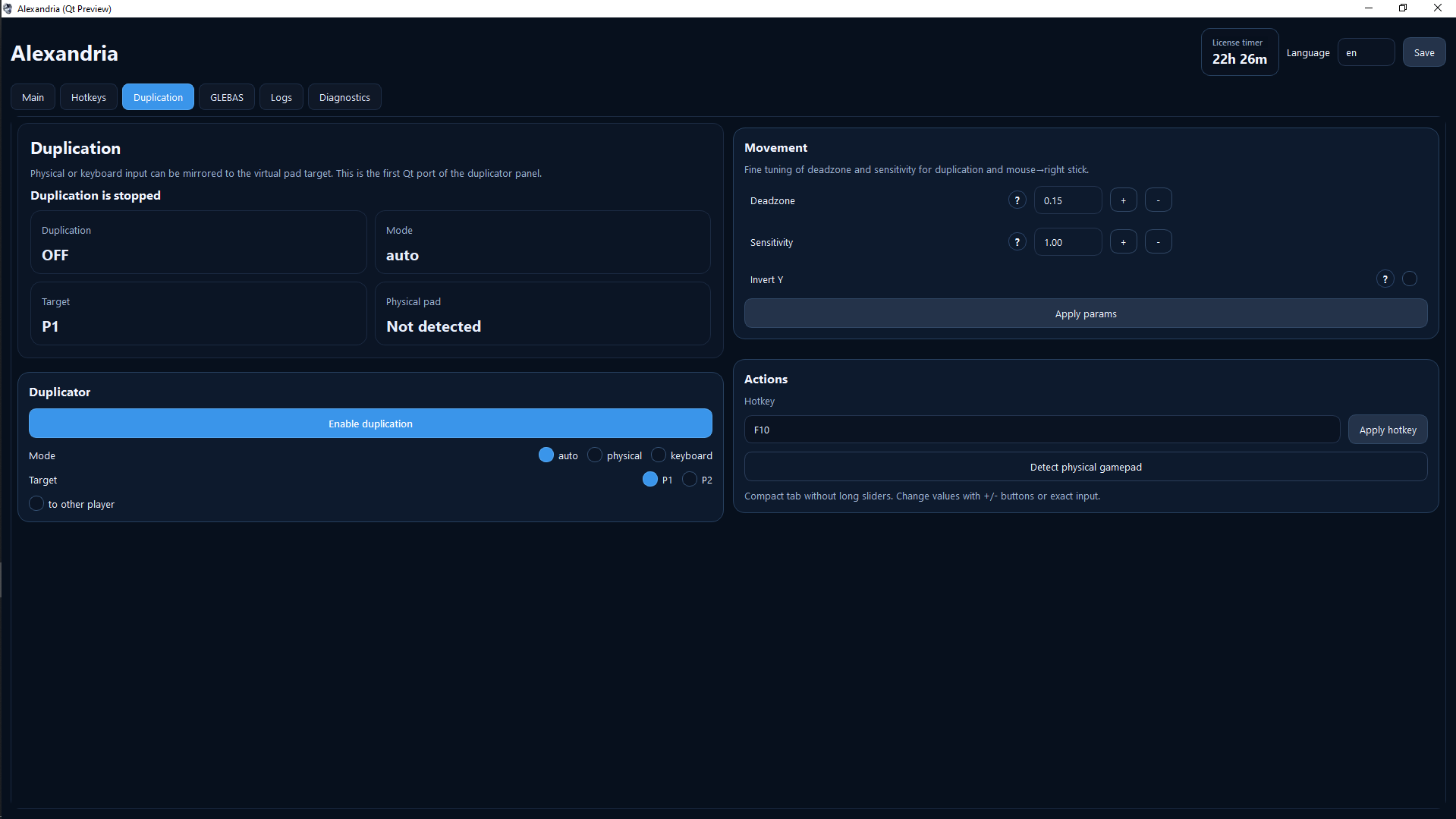
Task: Click the Apply params button
Action: (1085, 313)
